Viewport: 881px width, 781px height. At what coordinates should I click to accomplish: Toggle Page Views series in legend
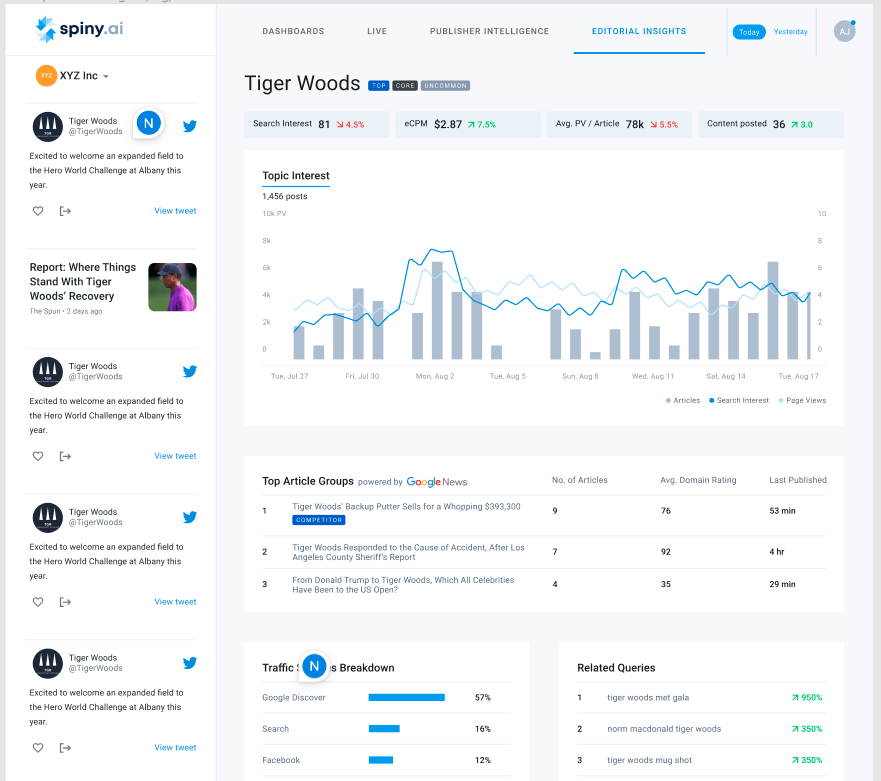click(x=802, y=401)
